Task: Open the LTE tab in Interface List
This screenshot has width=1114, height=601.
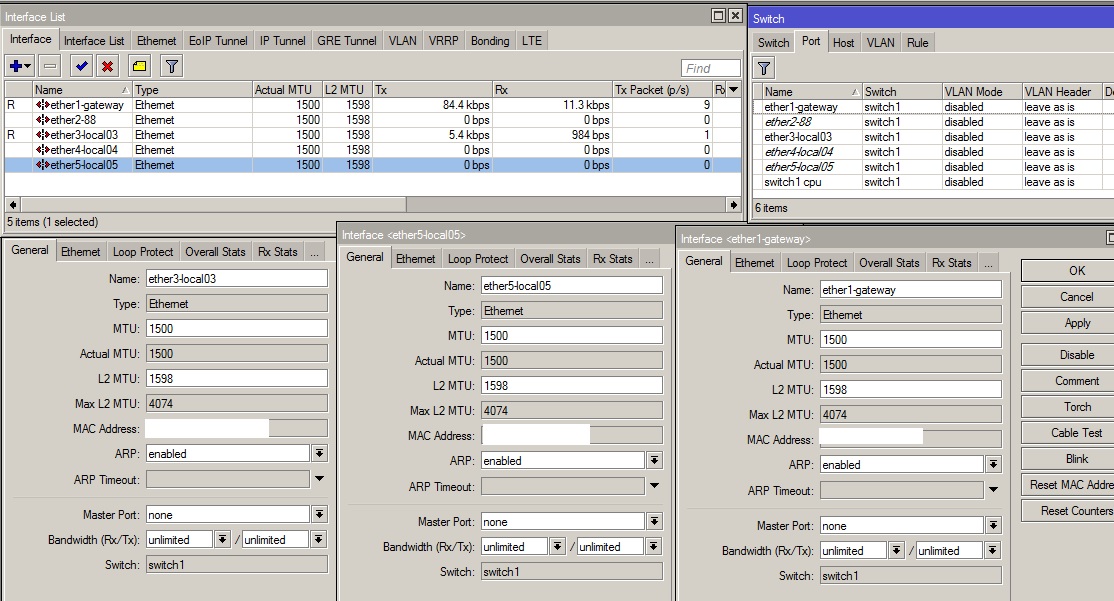Action: pyautogui.click(x=531, y=40)
